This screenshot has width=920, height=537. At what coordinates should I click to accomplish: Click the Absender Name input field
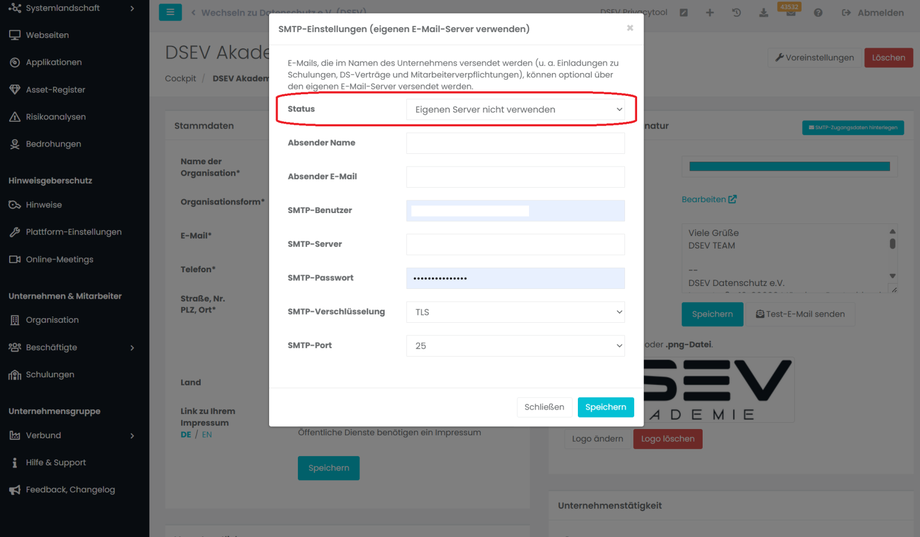(x=515, y=143)
